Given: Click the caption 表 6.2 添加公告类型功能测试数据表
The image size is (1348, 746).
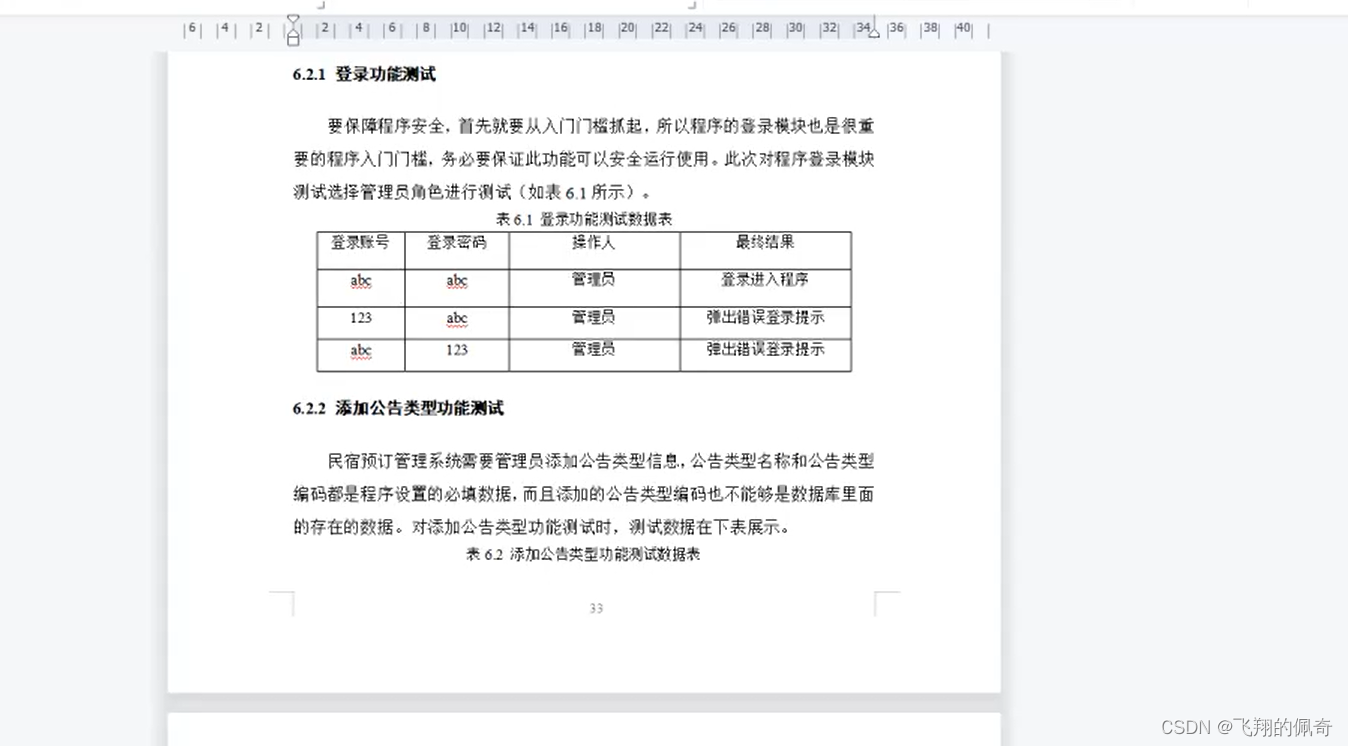Looking at the screenshot, I should 584,554.
